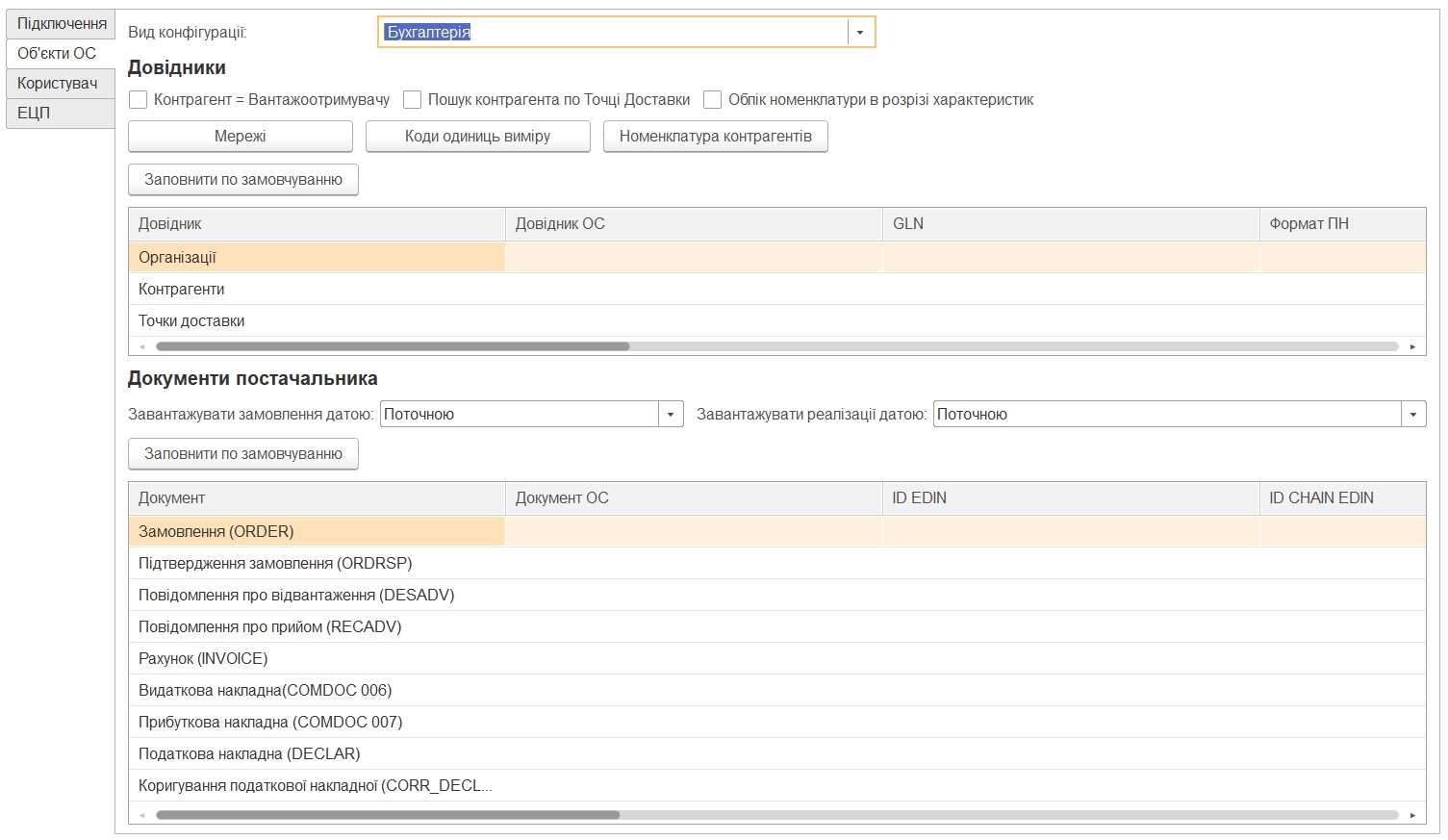
Task: Select the Організації row
Action: (x=776, y=257)
